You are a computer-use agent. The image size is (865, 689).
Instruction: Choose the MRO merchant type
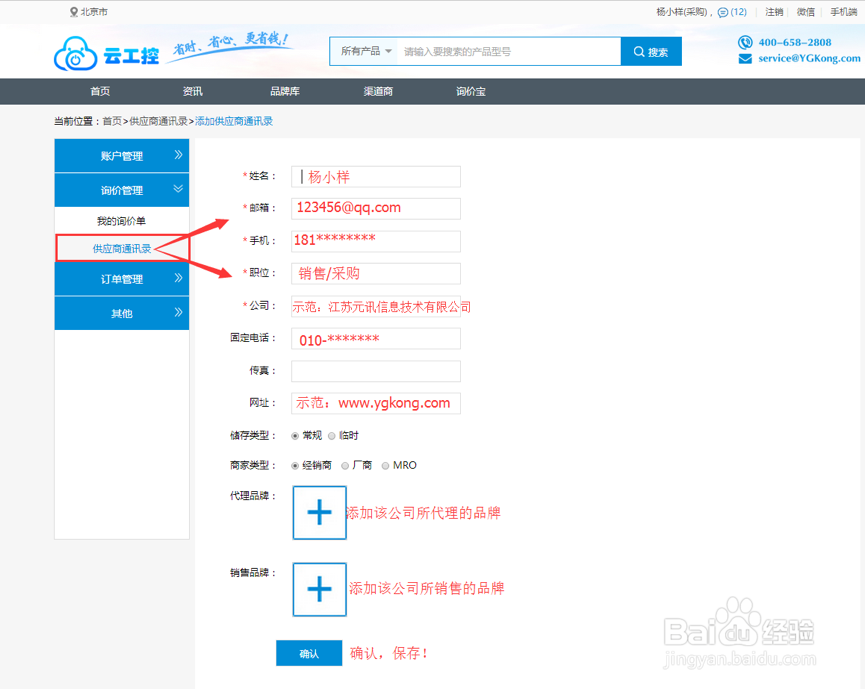386,465
